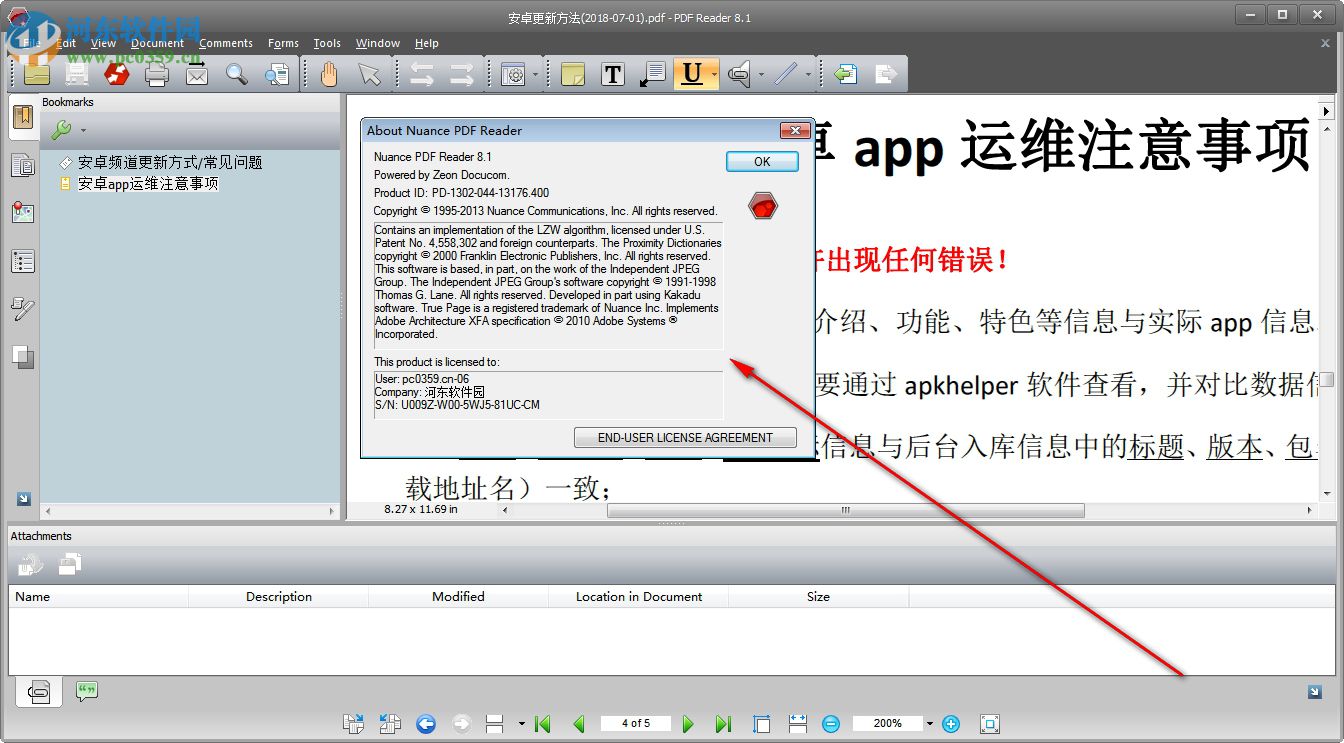1344x743 pixels.
Task: Open the Pages thumbnails sidebar panel
Action: [22, 165]
